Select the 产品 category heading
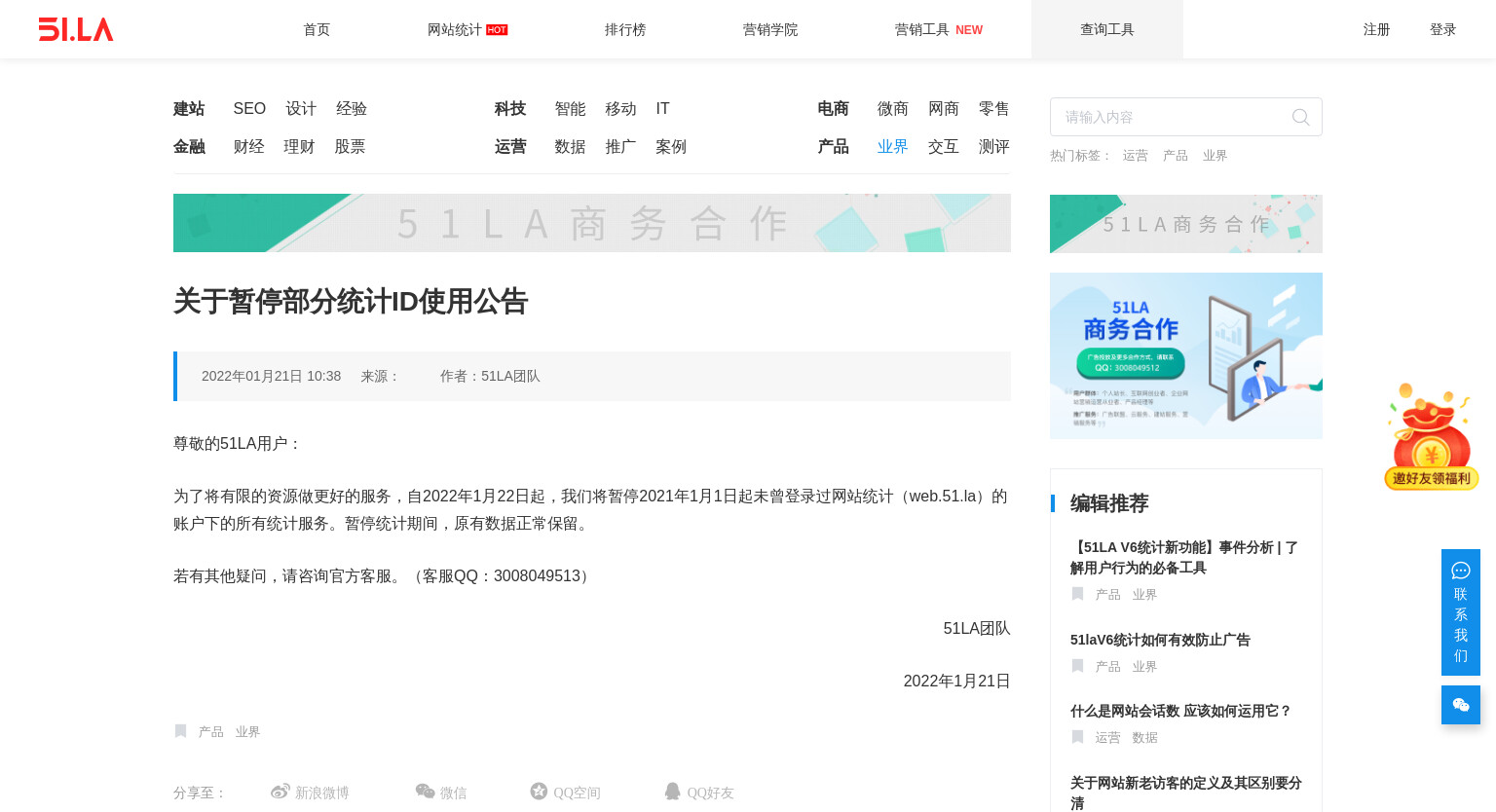The image size is (1496, 812). pos(833,146)
